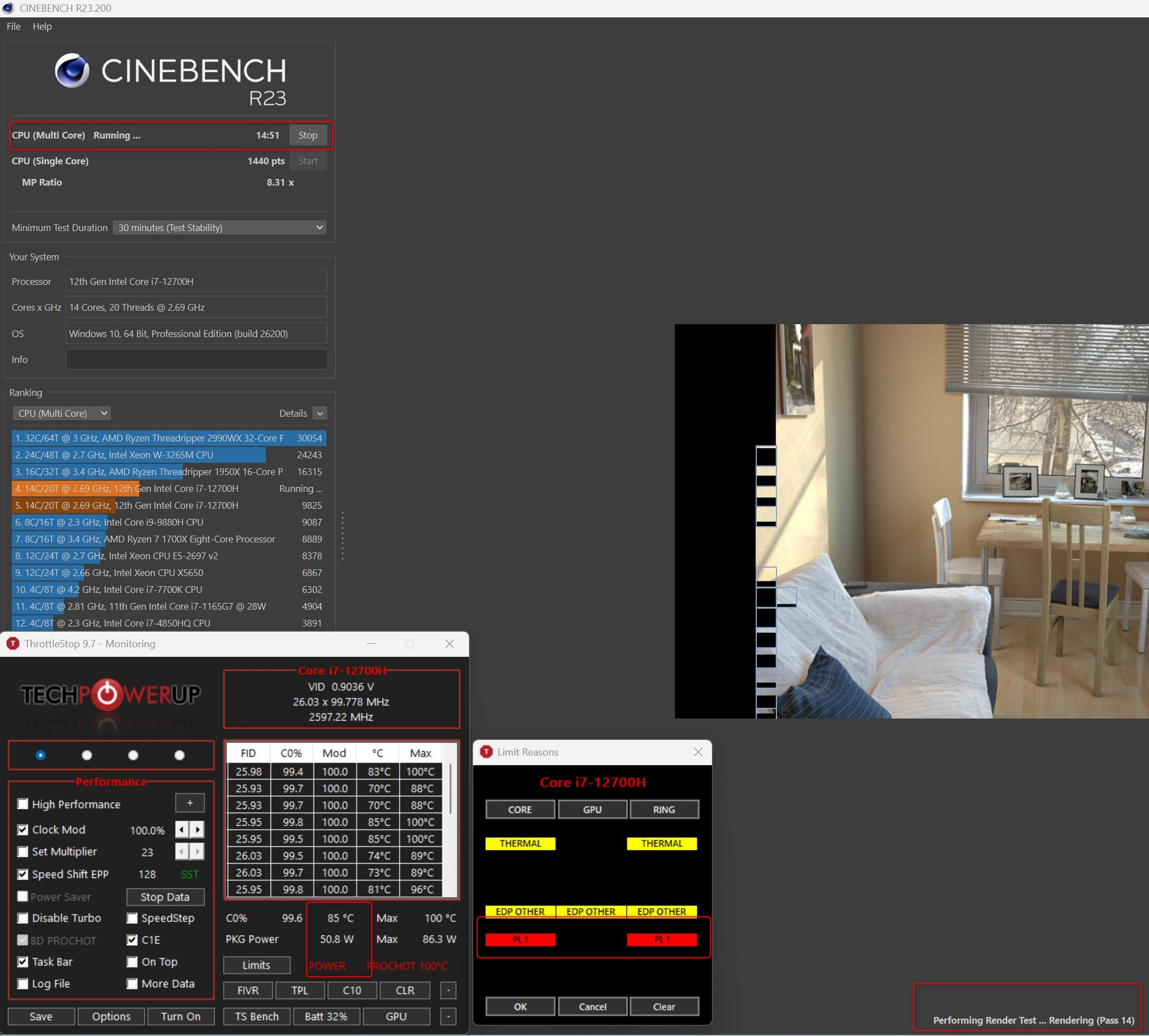Increase Clock Mod with right arrow
The width and height of the screenshot is (1149, 1036).
197,830
